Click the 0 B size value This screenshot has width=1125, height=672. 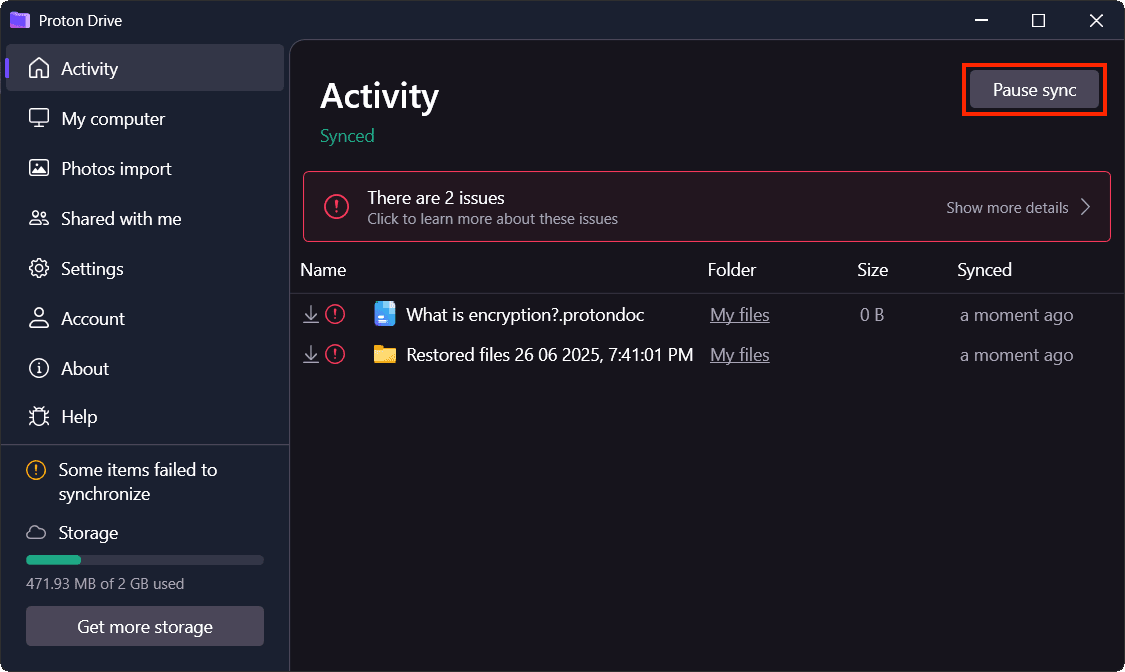pyautogui.click(x=872, y=315)
